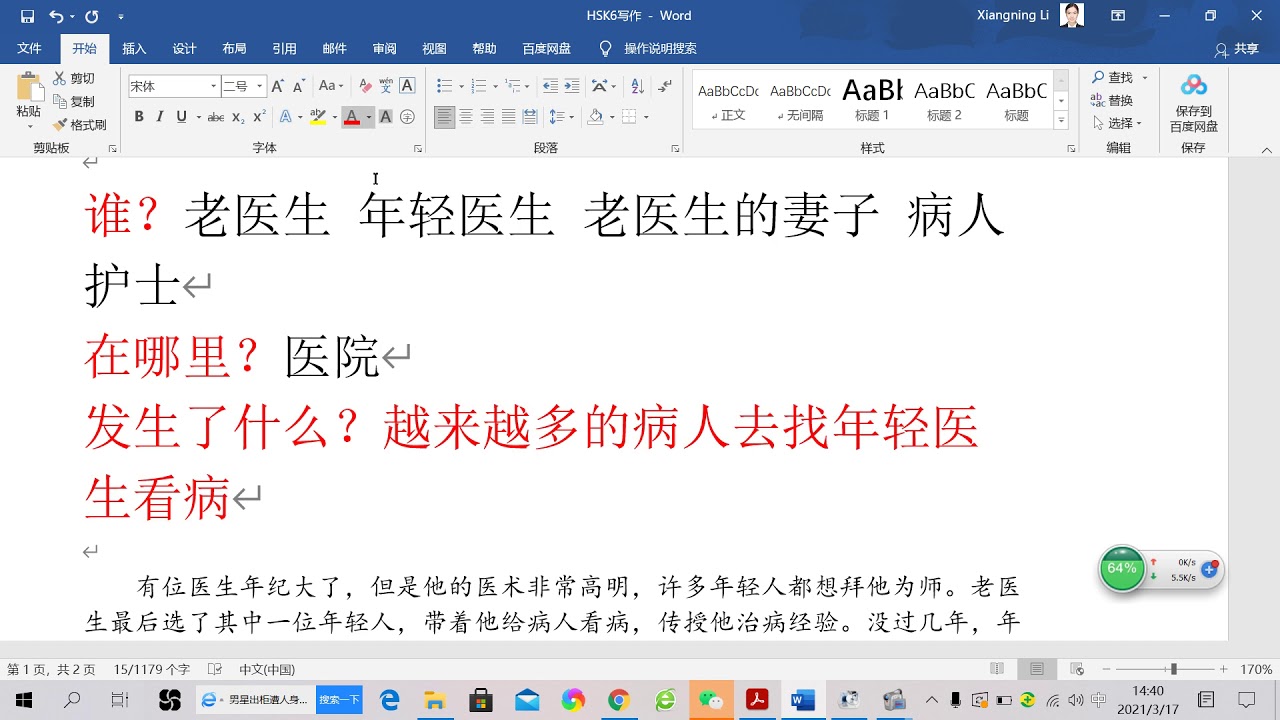Click the 查找 Find button
This screenshot has width=1280, height=720.
(x=1113, y=77)
